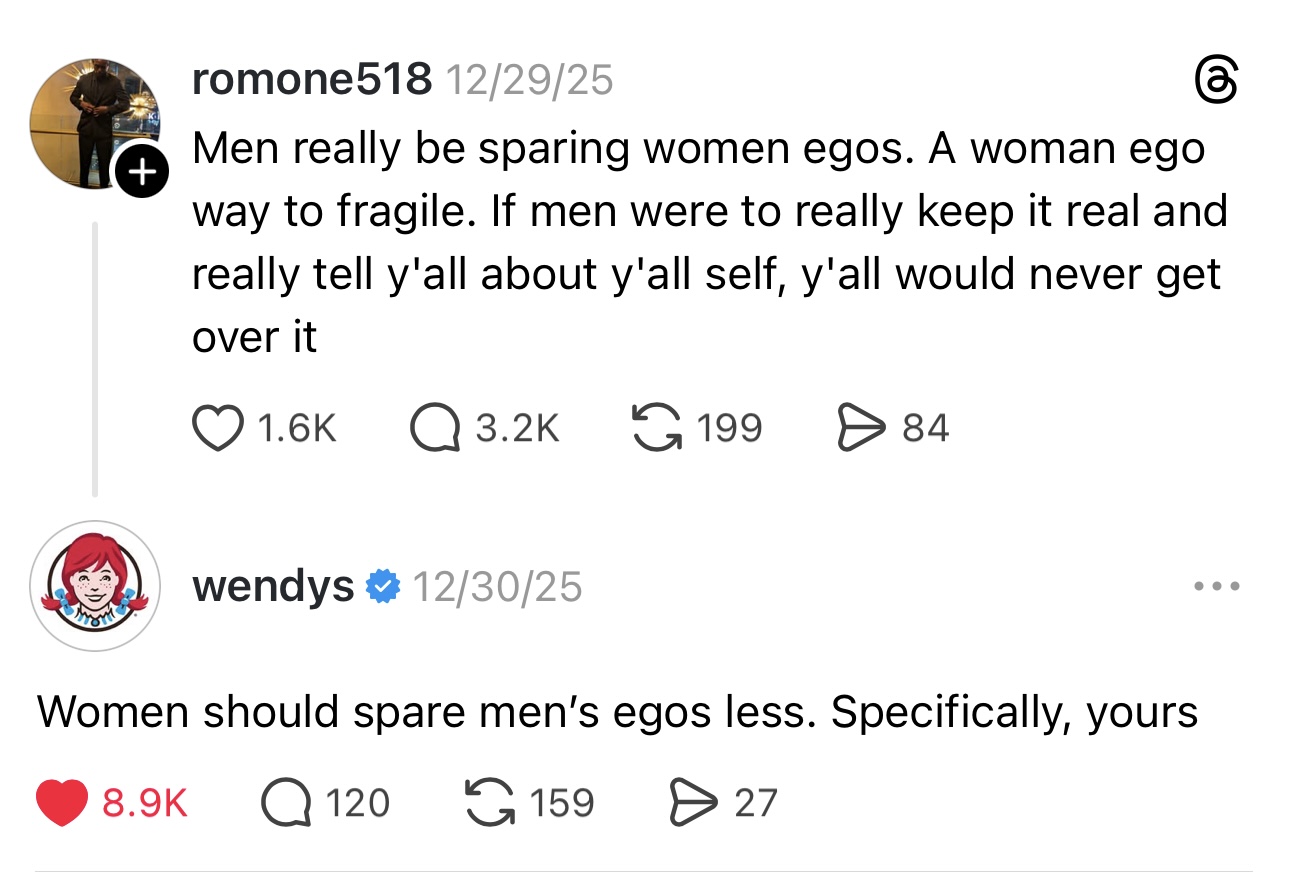
Task: Open the three-dot menu on Wendy's reply
Action: pyautogui.click(x=1219, y=586)
